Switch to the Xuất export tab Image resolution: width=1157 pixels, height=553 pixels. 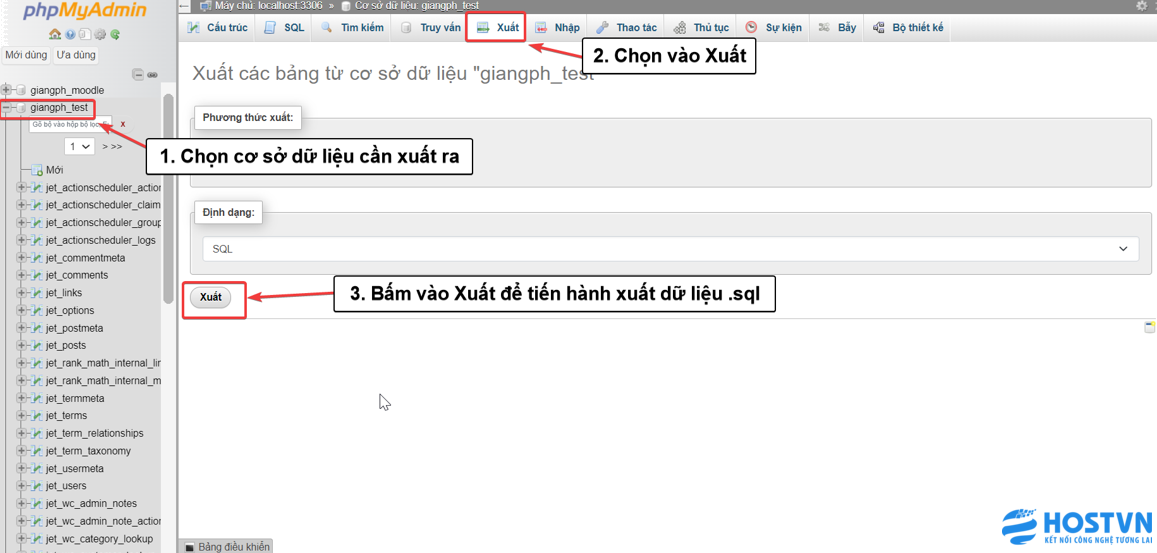[498, 28]
